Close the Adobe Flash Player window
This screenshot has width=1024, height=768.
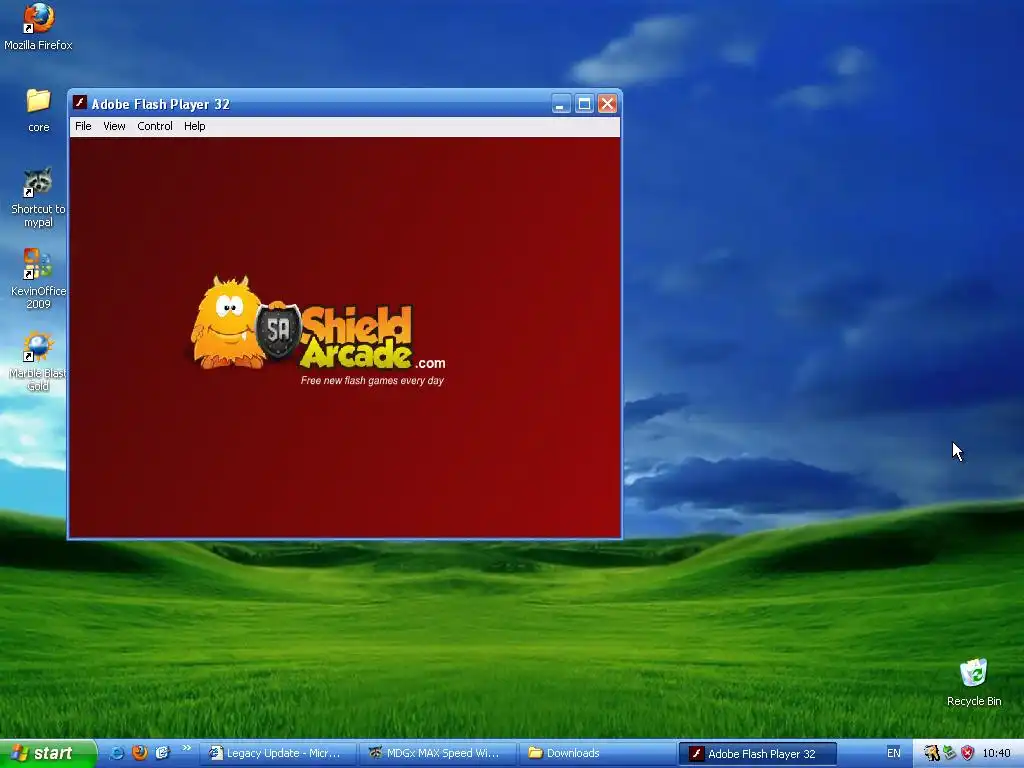point(607,104)
